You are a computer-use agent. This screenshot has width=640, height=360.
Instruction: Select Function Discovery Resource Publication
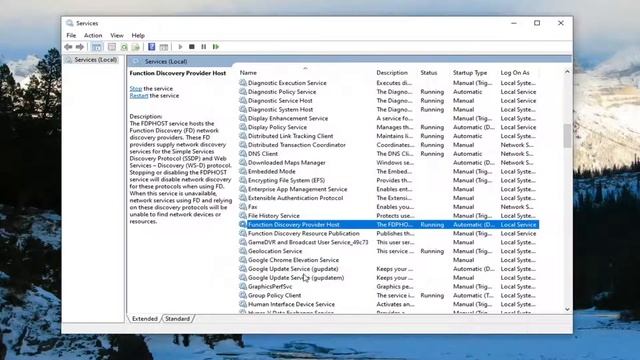[388, 233]
